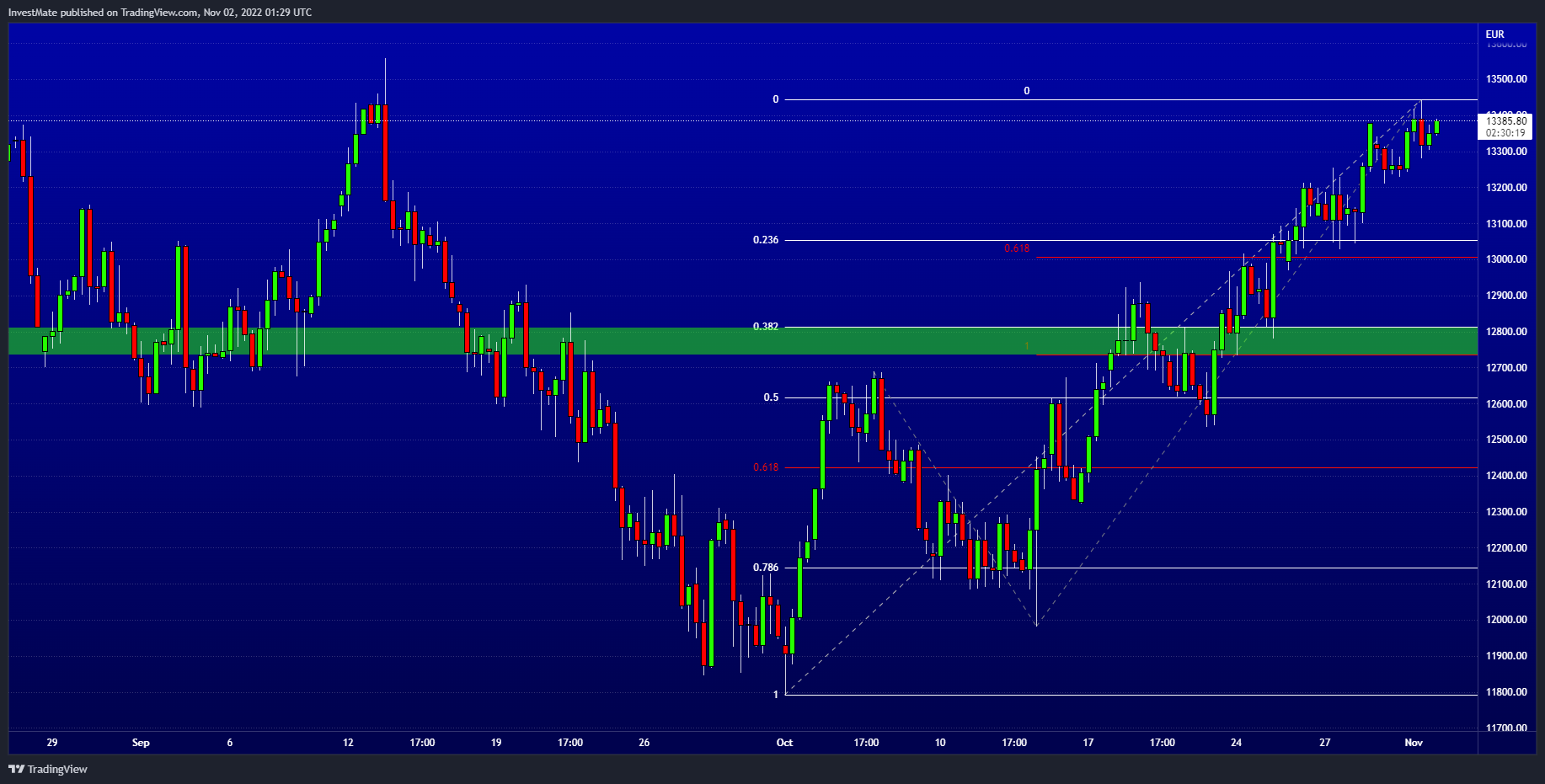Viewport: 1545px width, 784px height.
Task: Click the 12200.00 price axis label
Action: (1506, 548)
